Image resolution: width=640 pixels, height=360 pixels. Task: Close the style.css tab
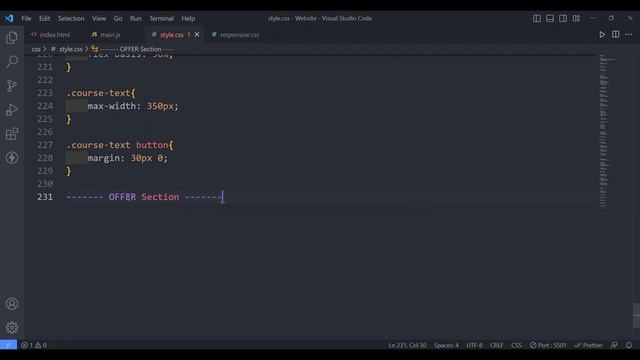[x=197, y=35]
